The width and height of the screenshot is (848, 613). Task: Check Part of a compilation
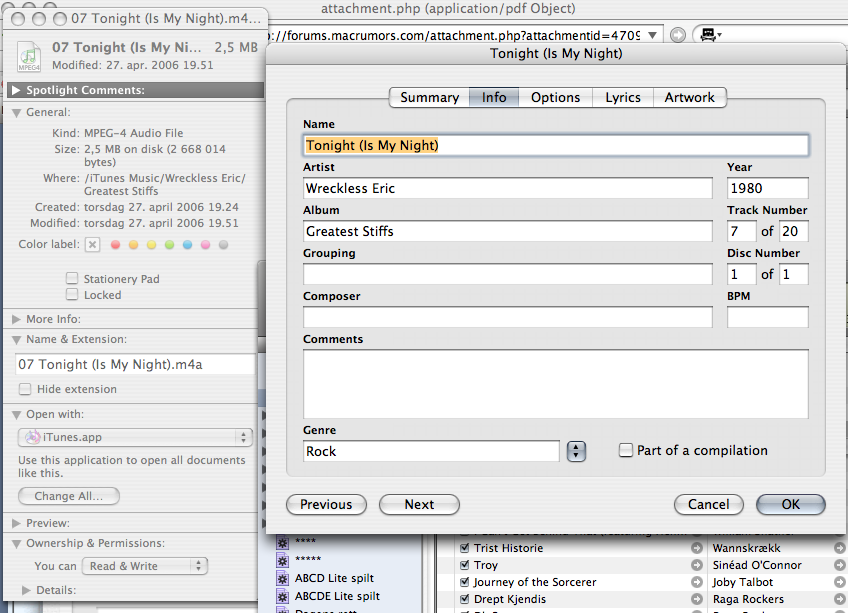(625, 450)
